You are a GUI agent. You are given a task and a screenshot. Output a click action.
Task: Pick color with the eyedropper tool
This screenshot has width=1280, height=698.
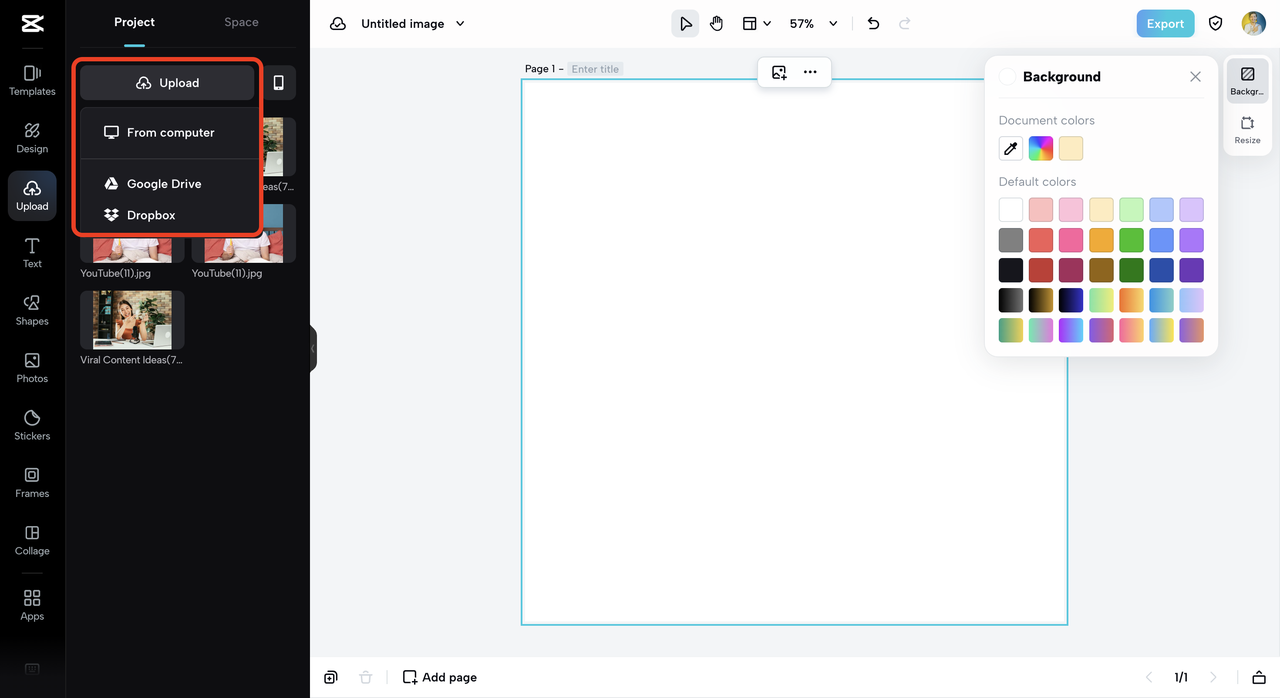[x=1011, y=149]
